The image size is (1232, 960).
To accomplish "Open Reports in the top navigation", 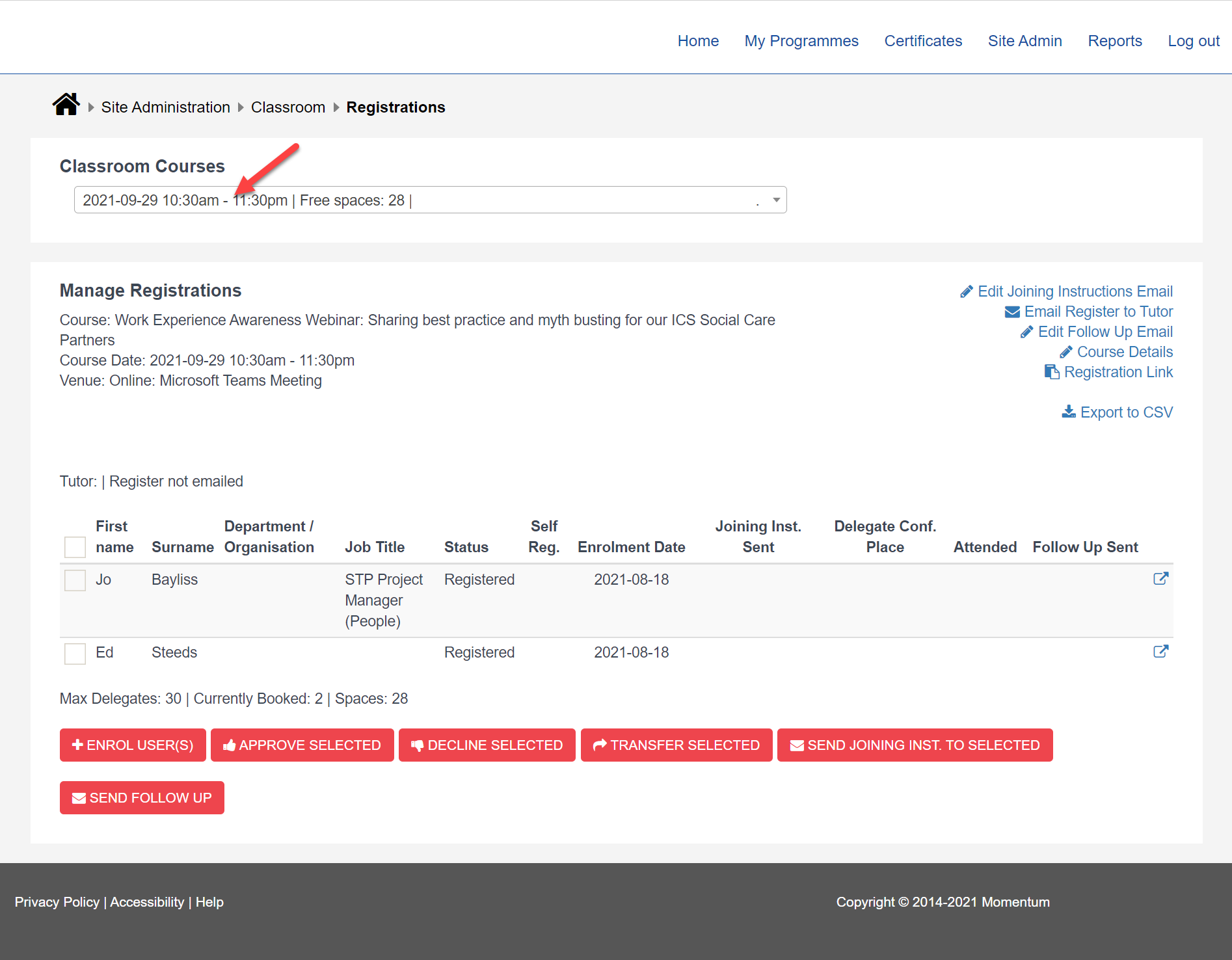I will [x=1115, y=41].
